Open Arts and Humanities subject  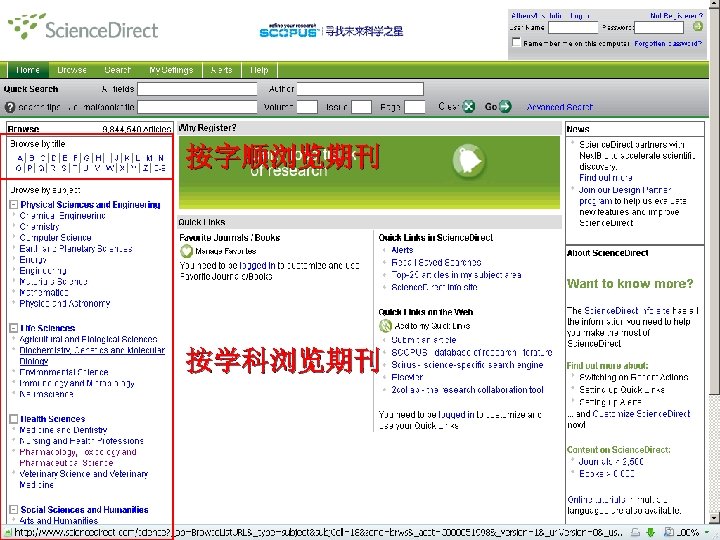click(x=59, y=521)
